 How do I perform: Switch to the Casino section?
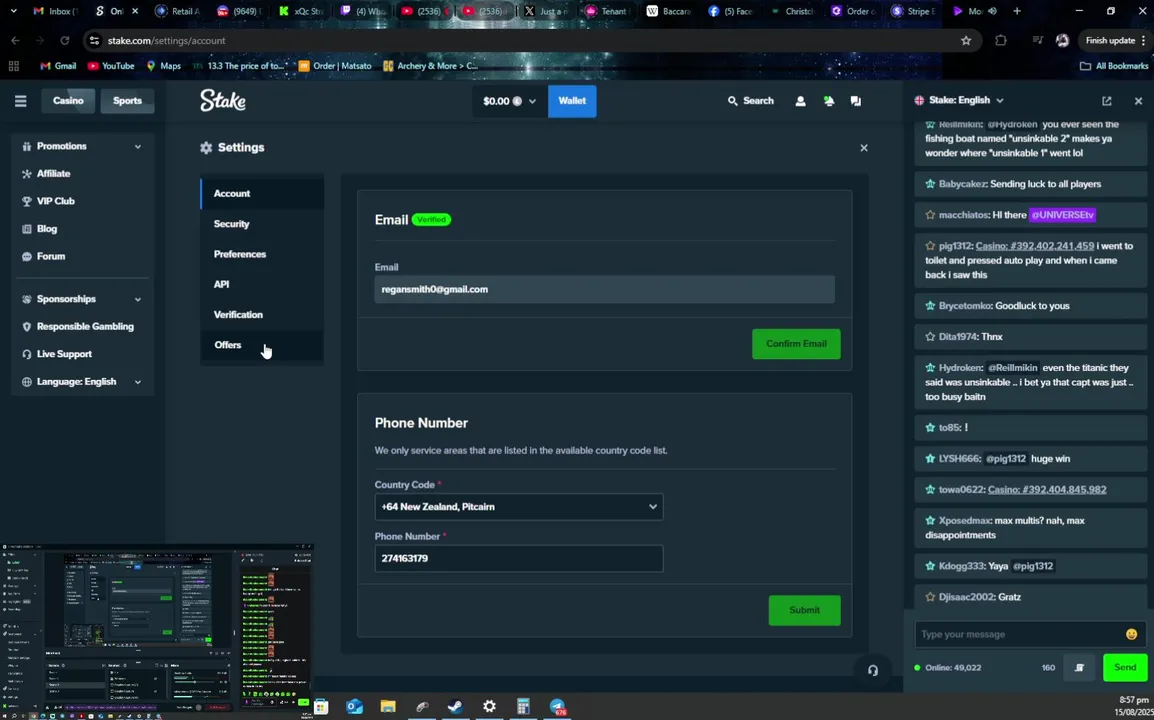(68, 101)
